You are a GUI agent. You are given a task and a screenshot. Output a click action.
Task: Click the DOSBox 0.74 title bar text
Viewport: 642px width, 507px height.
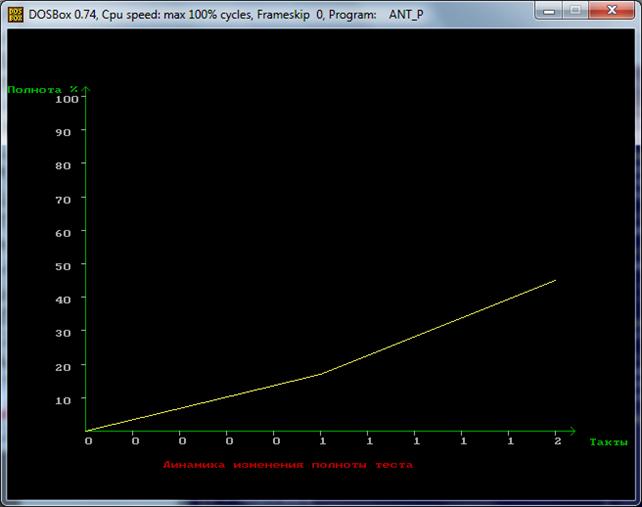tap(226, 15)
